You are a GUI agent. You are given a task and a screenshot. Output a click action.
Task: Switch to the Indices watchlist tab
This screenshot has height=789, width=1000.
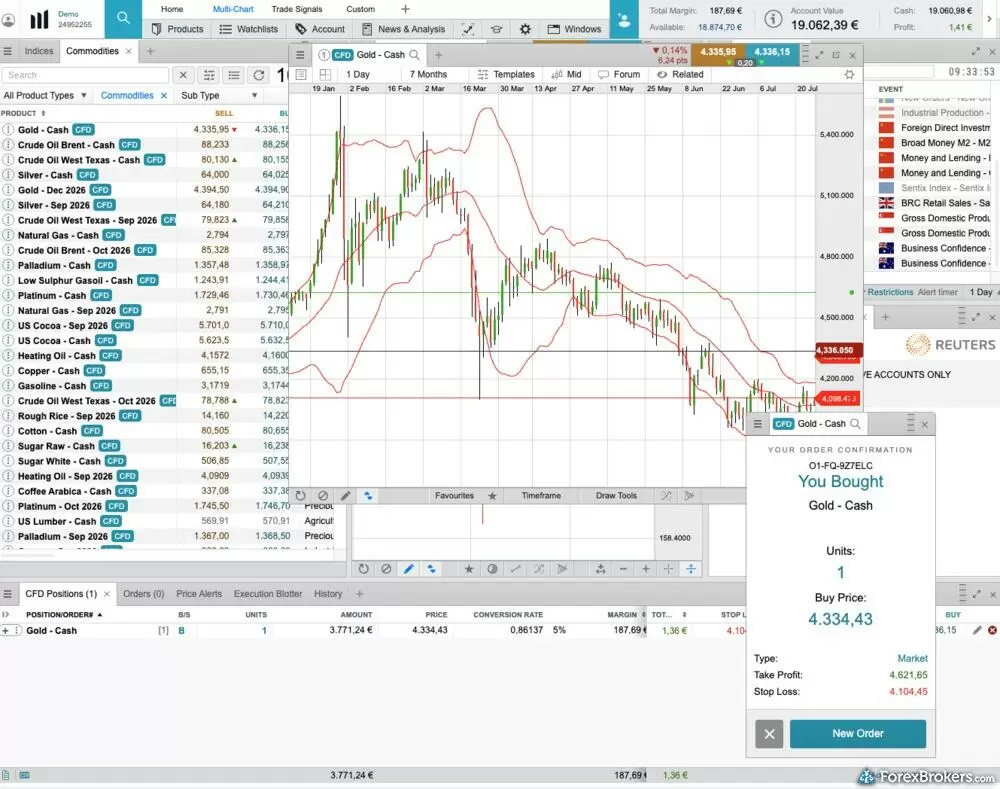pos(39,51)
